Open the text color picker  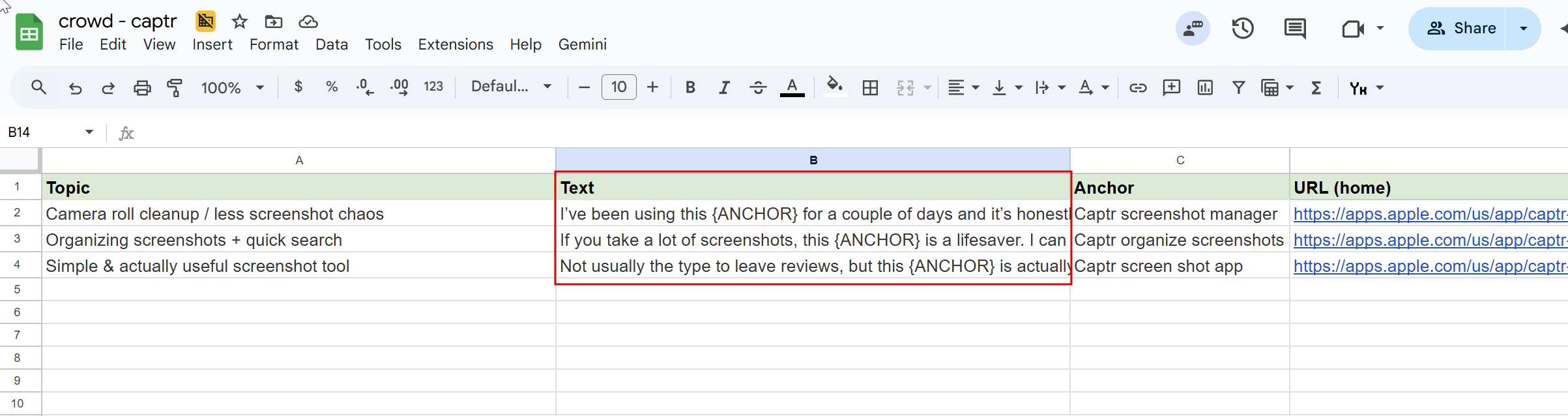[792, 87]
